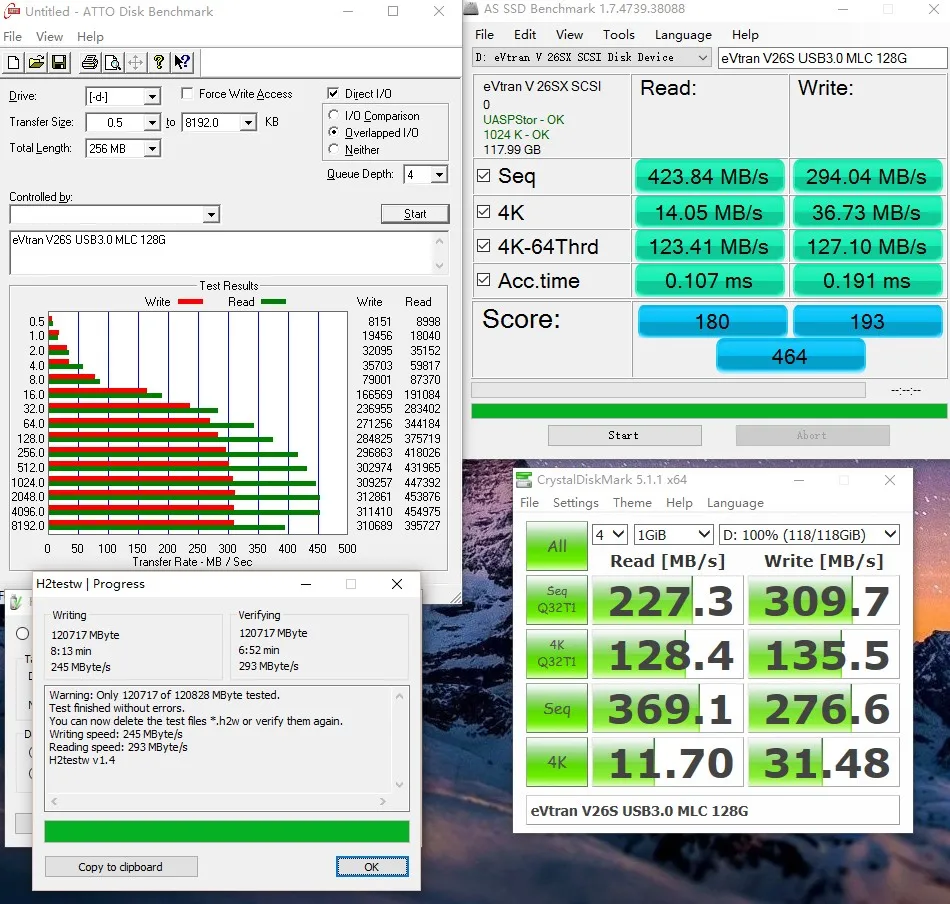
Task: Click the AS SSD Start button
Action: click(x=625, y=435)
